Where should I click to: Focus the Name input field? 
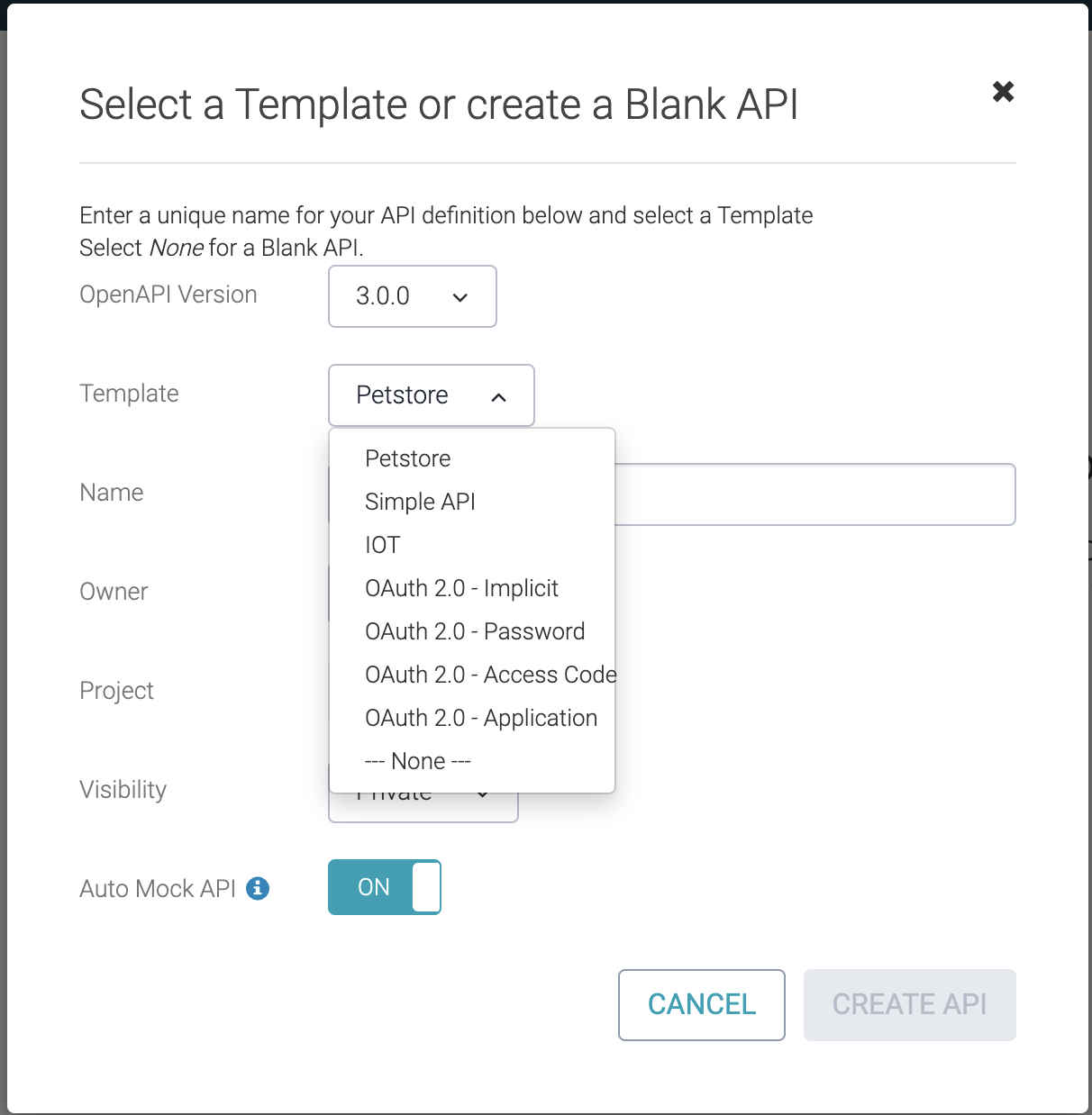coord(815,494)
